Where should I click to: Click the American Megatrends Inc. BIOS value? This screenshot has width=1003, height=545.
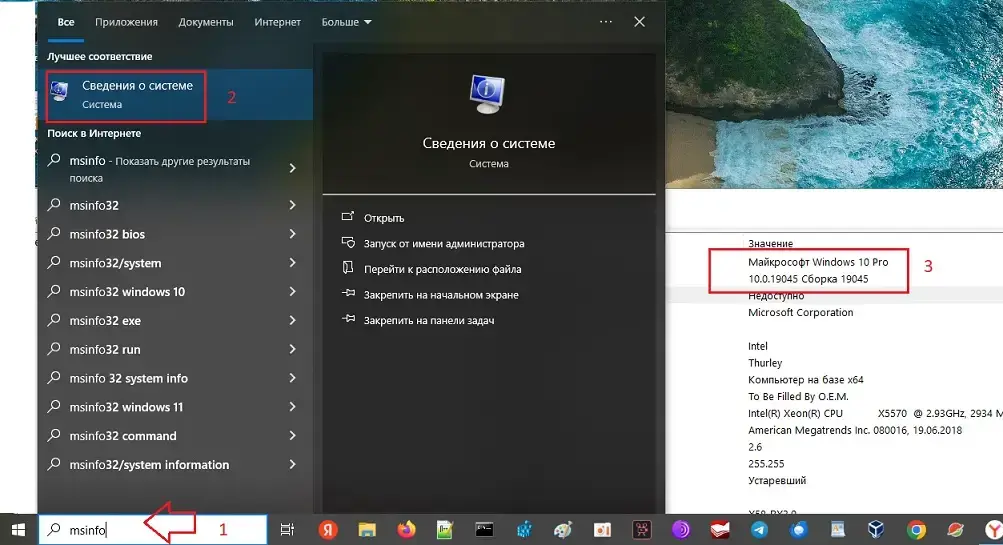coord(855,430)
